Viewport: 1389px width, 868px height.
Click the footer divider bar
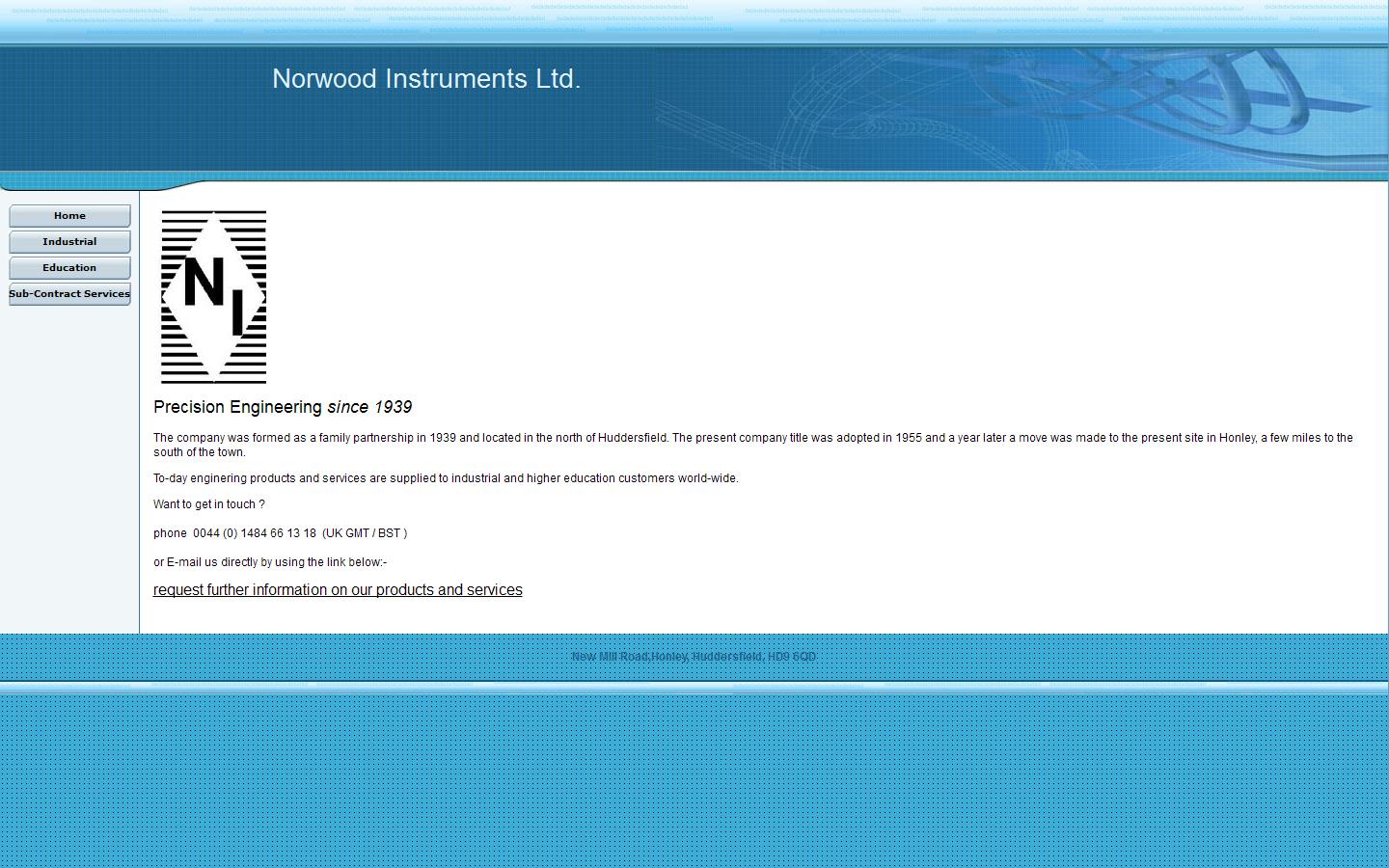tap(694, 687)
